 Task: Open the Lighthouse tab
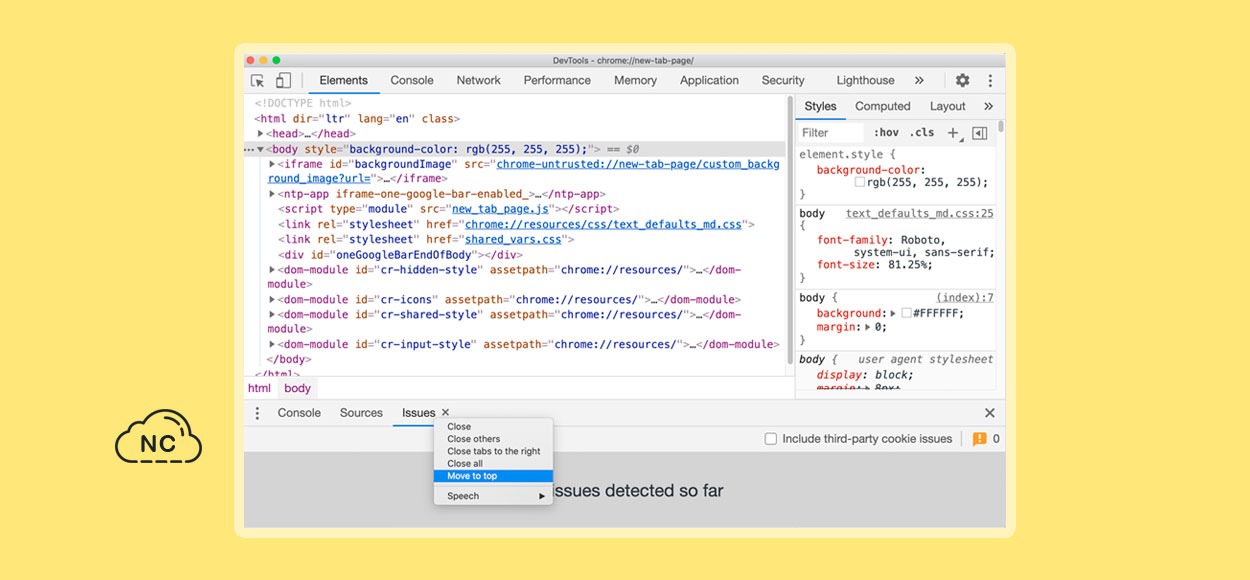click(865, 81)
